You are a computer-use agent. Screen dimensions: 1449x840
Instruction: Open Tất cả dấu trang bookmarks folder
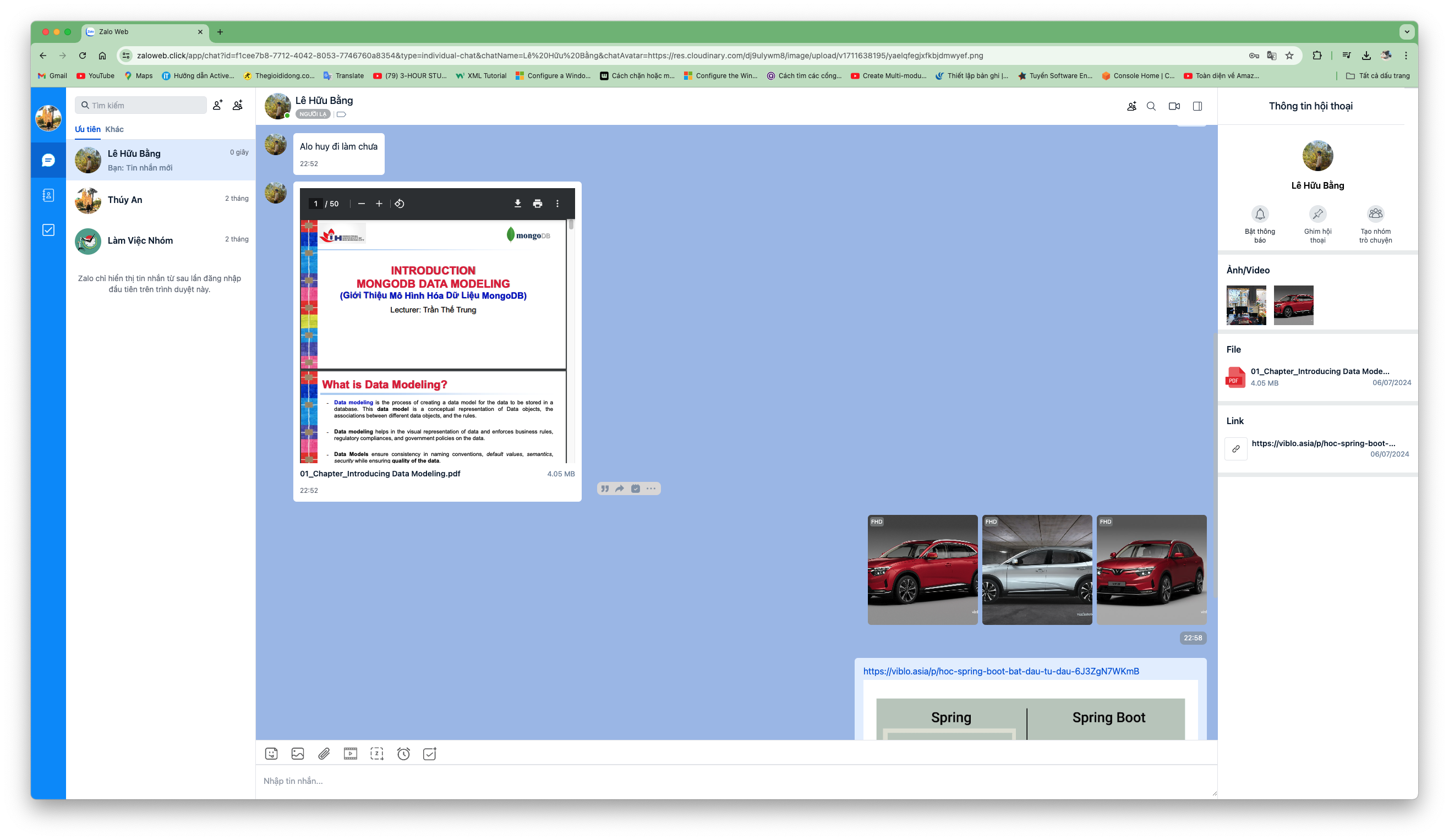tap(1377, 76)
